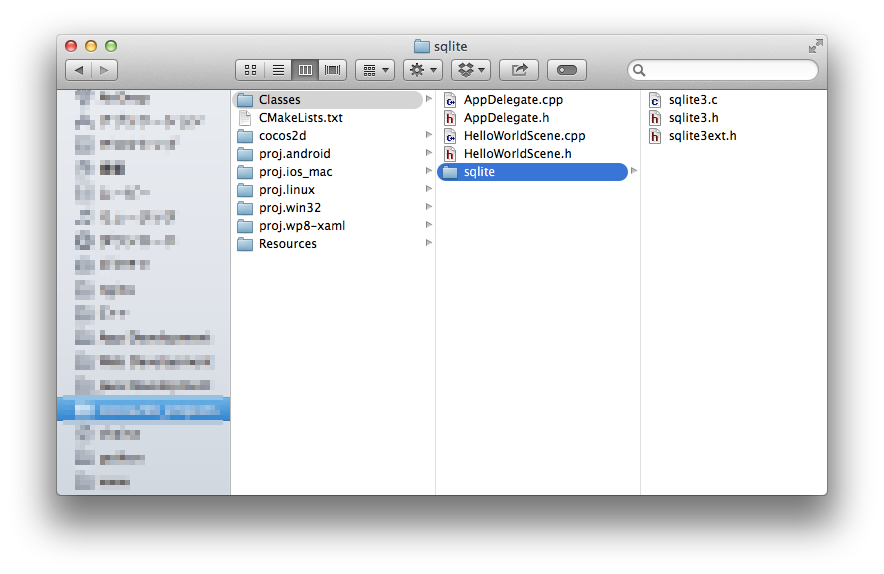
Task: Select HelloWorldScene.h
Action: click(x=532, y=154)
